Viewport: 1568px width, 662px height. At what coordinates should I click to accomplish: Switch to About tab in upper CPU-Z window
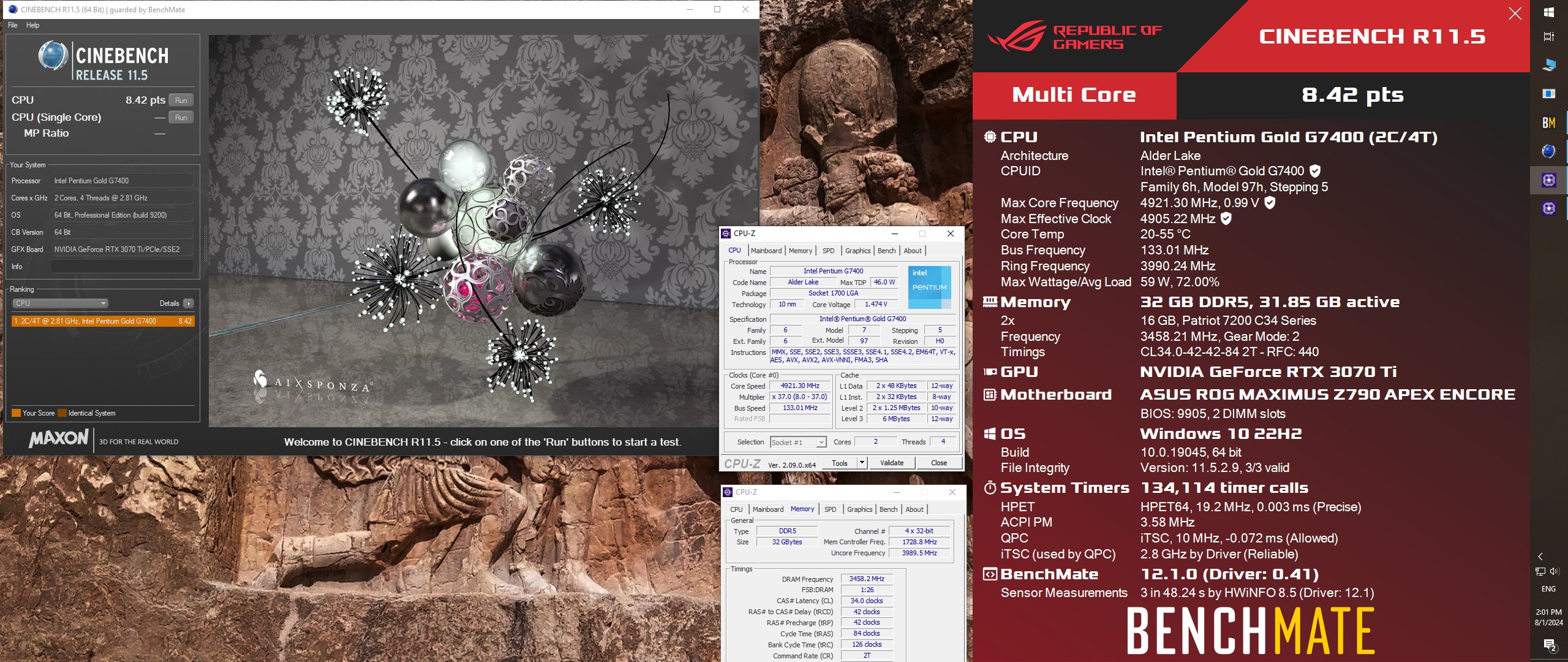pos(913,251)
